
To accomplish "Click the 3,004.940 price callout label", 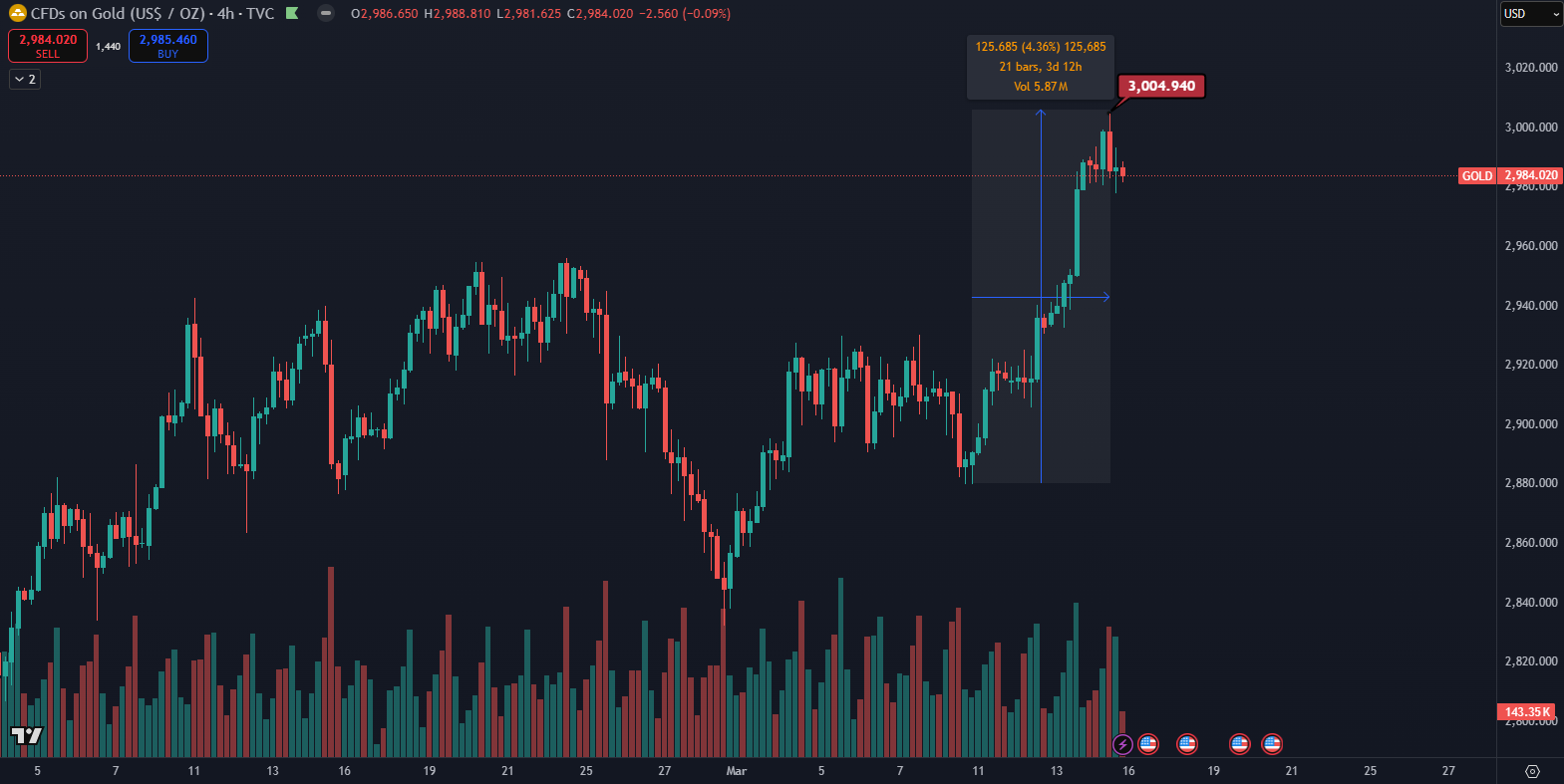I will 1161,87.
